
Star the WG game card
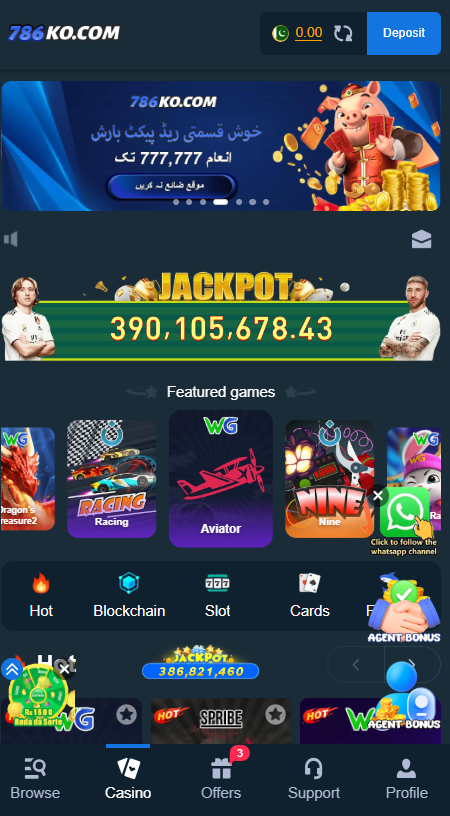(126, 715)
